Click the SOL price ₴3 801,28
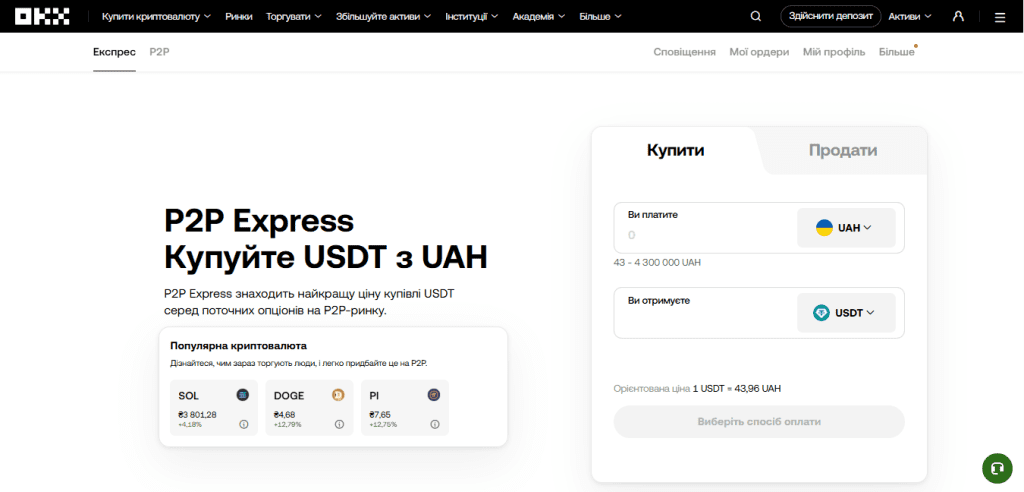This screenshot has width=1024, height=492. pyautogui.click(x=197, y=414)
